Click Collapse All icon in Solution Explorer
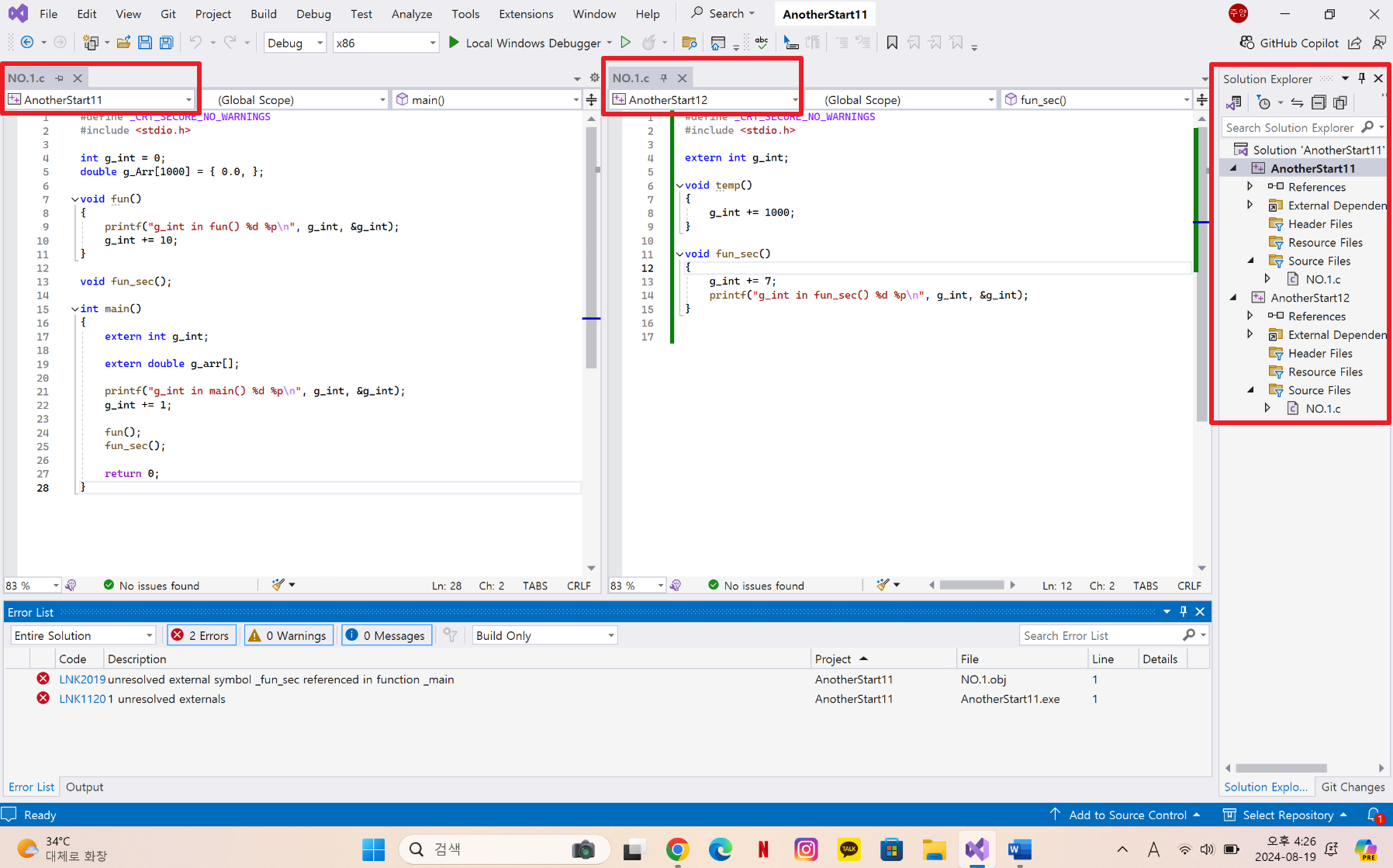Viewport: 1393px width, 868px height. click(1319, 102)
